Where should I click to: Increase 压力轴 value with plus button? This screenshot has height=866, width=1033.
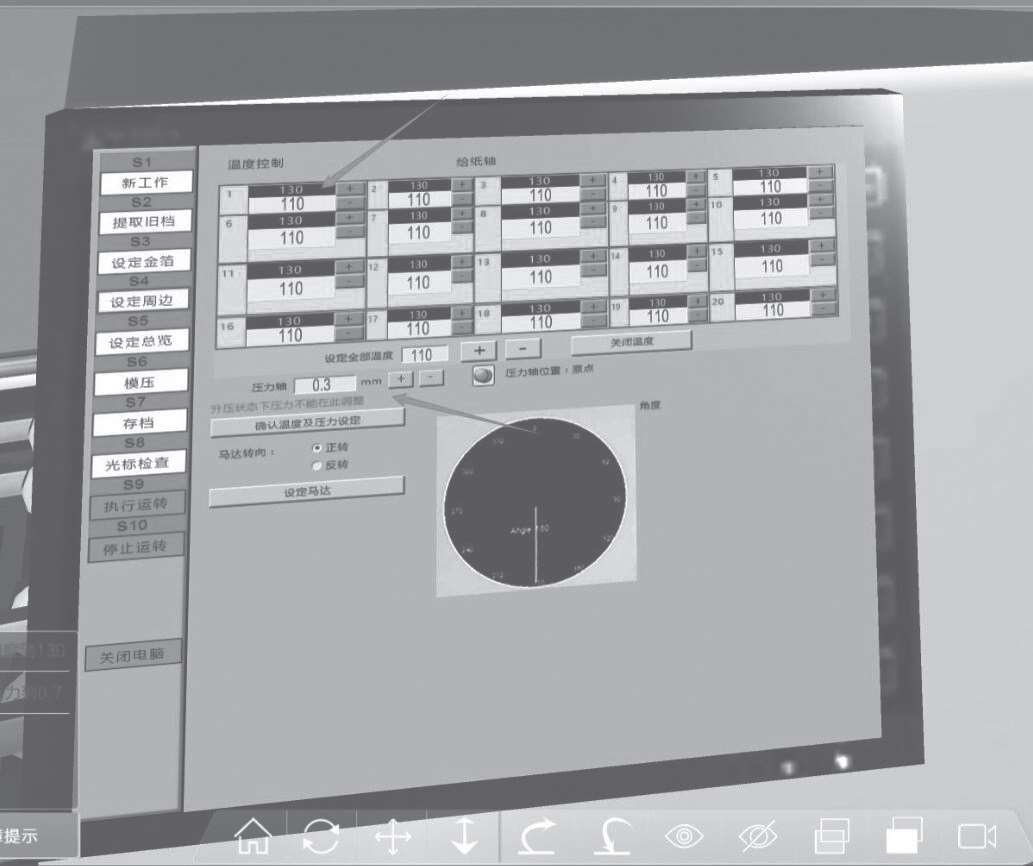coord(401,379)
